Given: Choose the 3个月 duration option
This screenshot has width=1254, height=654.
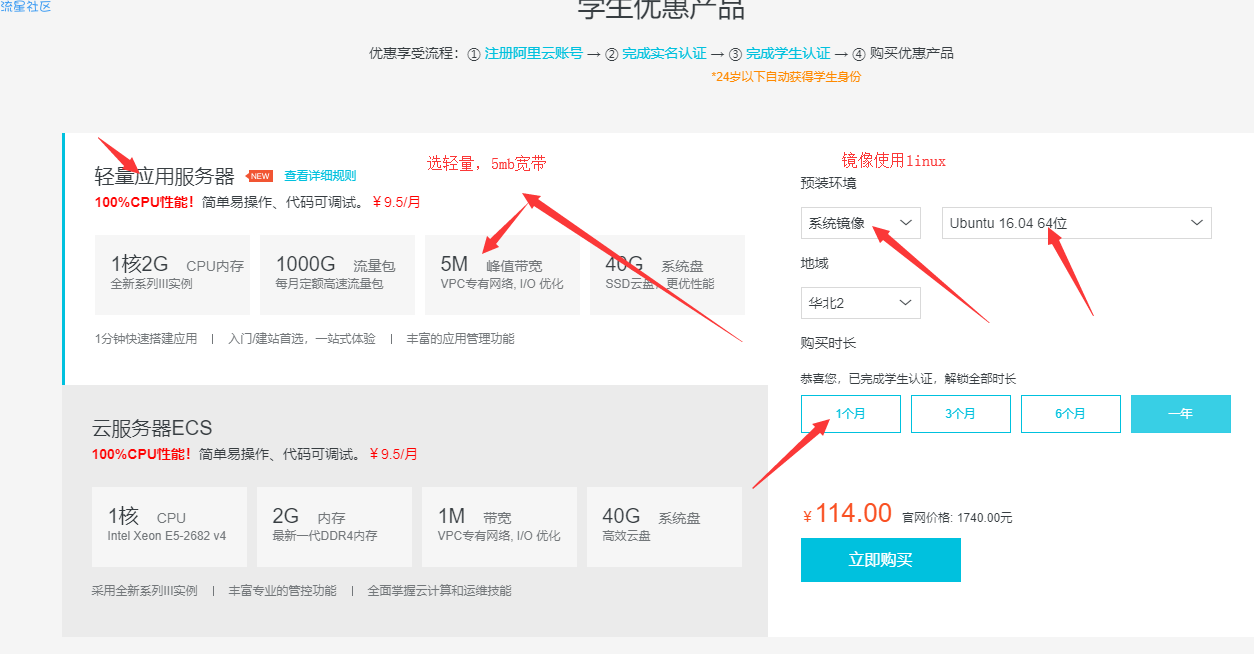Looking at the screenshot, I should (961, 414).
